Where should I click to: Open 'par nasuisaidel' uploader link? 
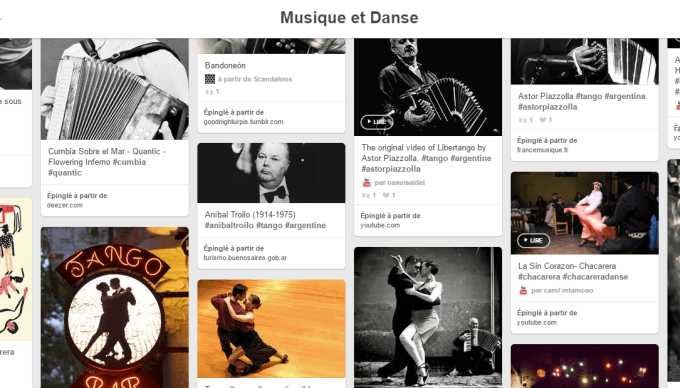pos(399,183)
